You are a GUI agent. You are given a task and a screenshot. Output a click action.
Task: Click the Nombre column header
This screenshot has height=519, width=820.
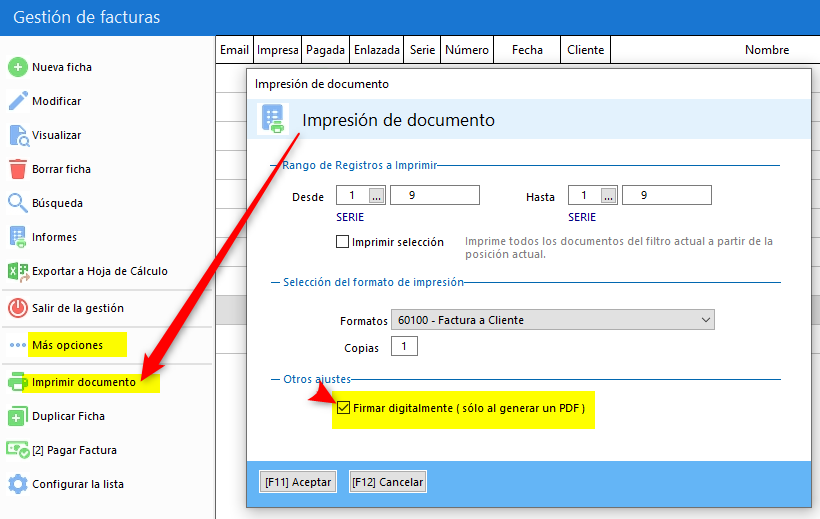(x=767, y=50)
